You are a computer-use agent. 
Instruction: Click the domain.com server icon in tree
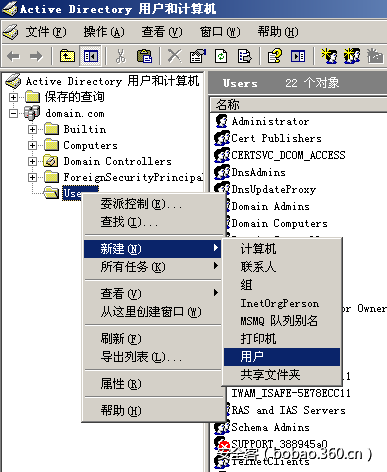pos(32,113)
